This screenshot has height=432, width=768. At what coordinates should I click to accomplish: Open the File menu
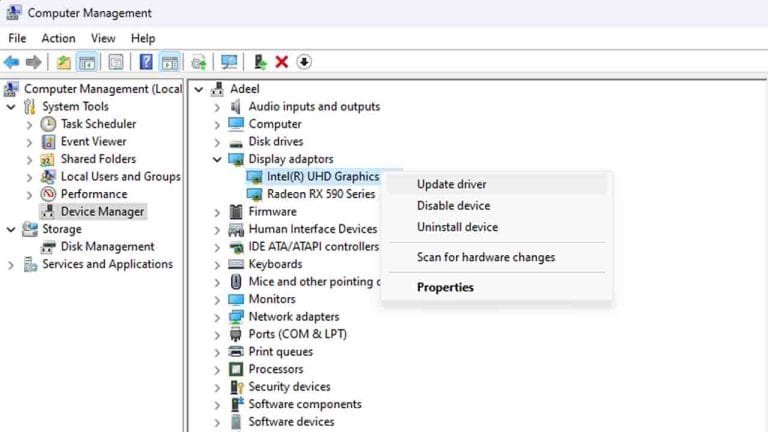point(17,38)
